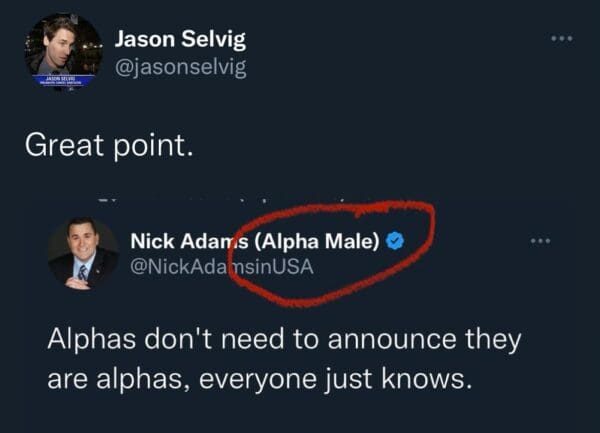
Task: Open three-dot menu on Nick Adams' quoted tweet
Action: [541, 241]
